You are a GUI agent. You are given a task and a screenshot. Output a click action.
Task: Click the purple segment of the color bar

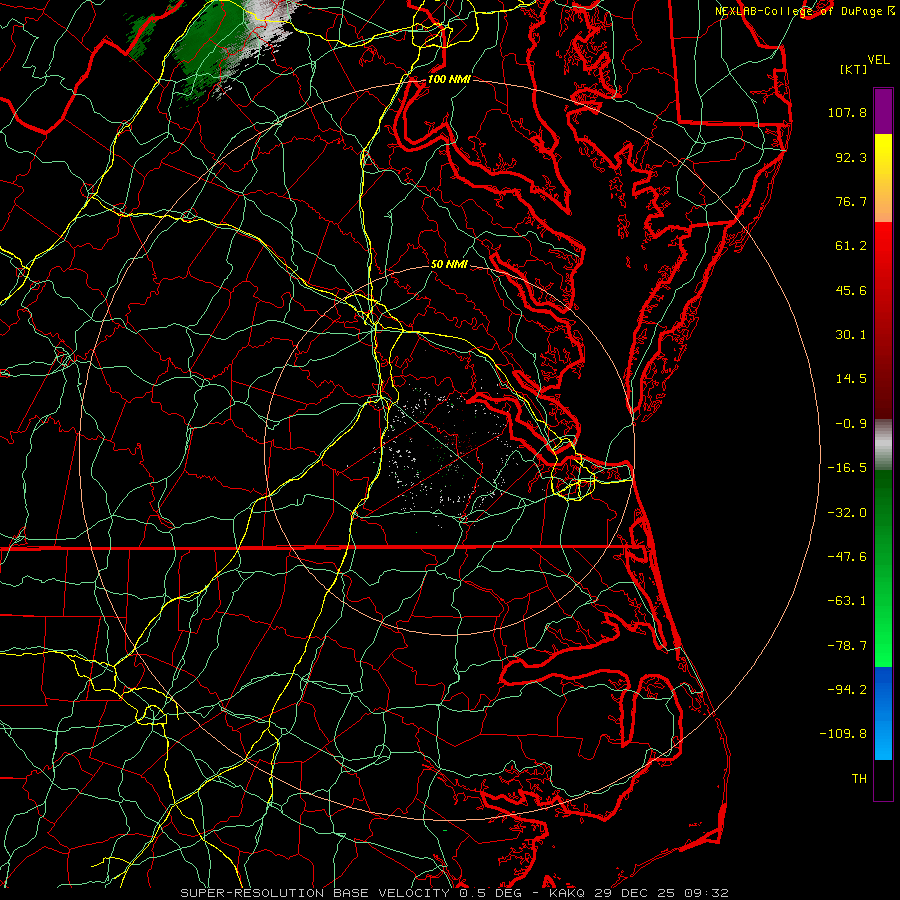[x=883, y=111]
